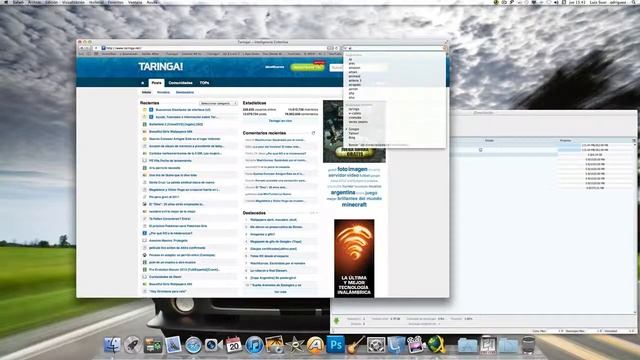Open the Calendar icon showing 20
The image size is (640, 360).
[x=233, y=345]
